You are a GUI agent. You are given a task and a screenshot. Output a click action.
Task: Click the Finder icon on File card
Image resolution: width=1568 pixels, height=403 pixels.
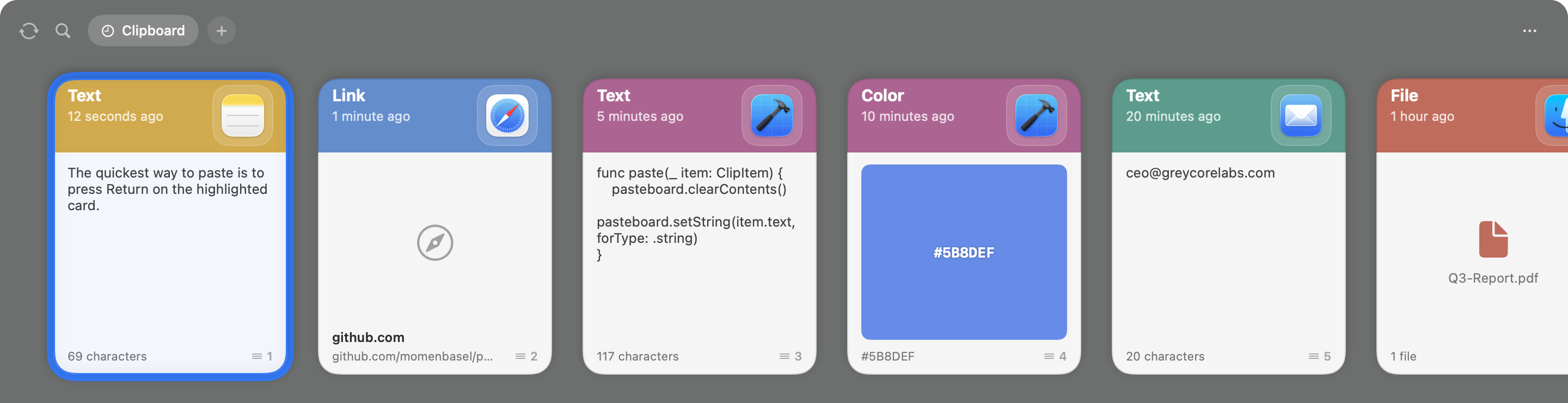[1556, 115]
